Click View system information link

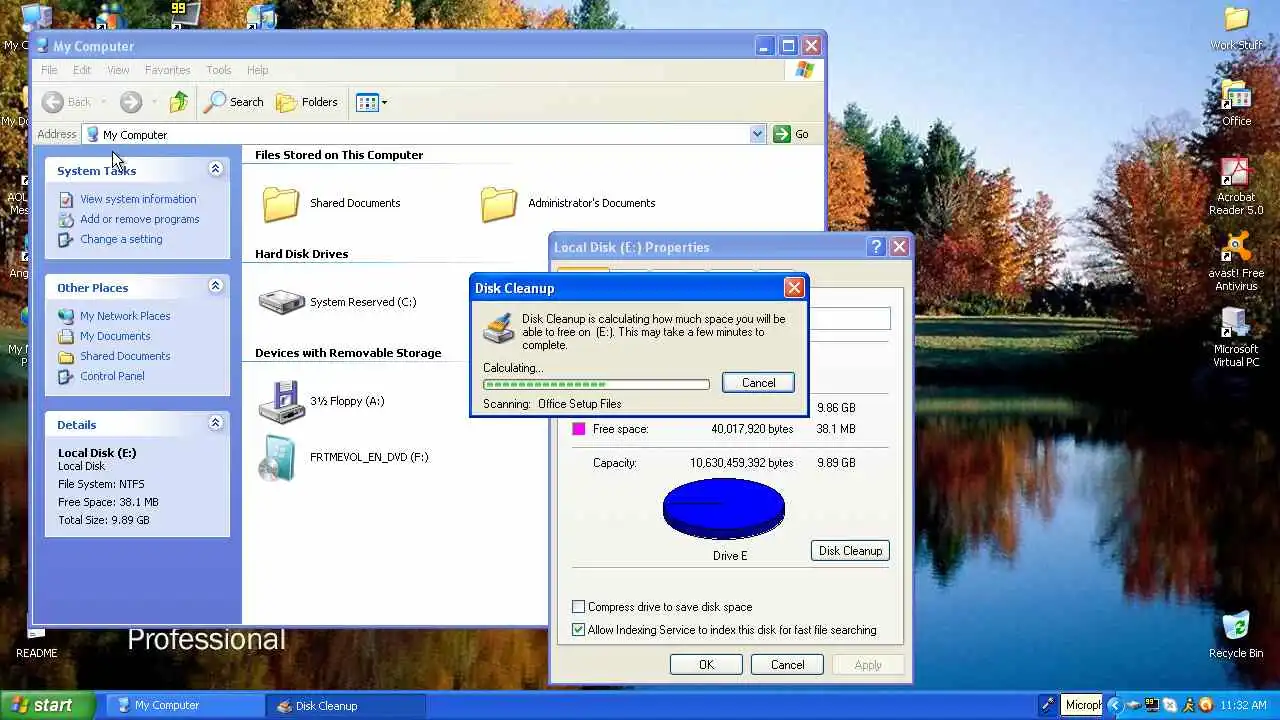[x=138, y=199]
